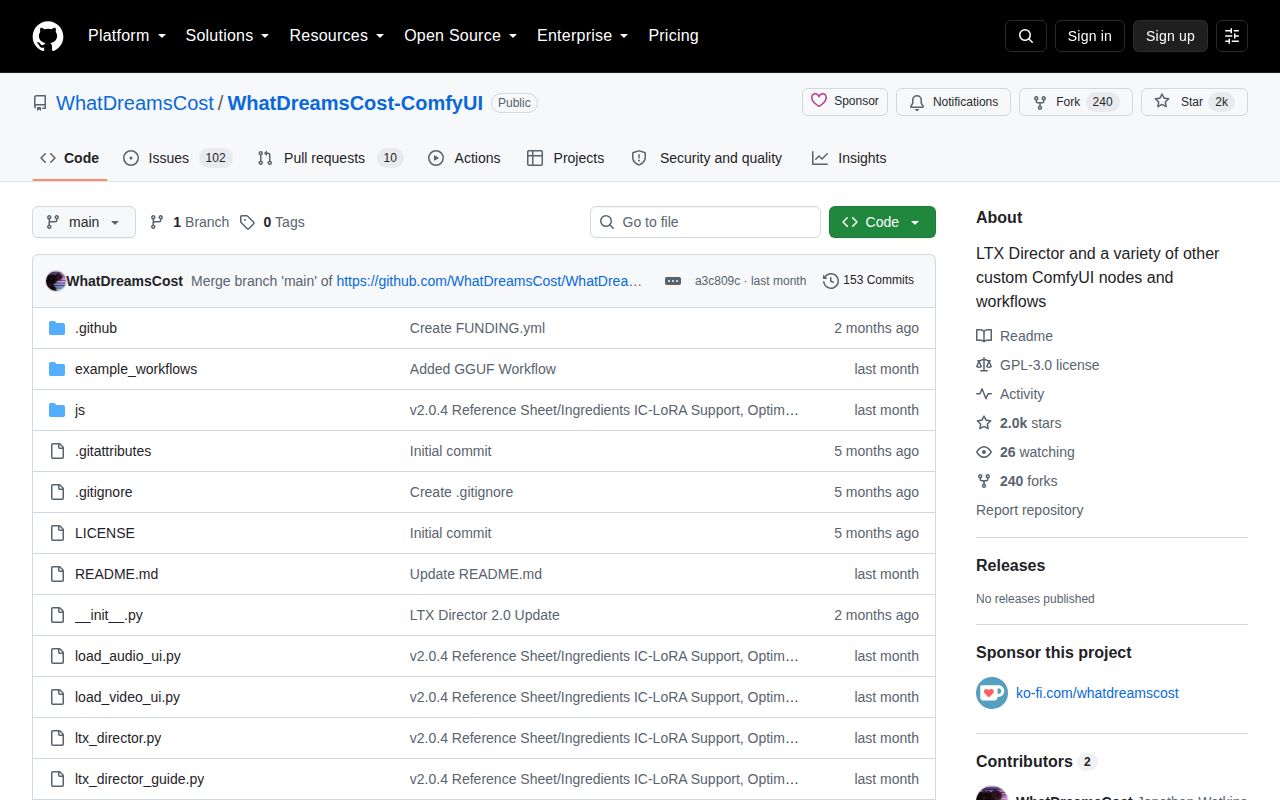This screenshot has width=1280, height=800.
Task: Open the .gitattributes file
Action: [x=113, y=451]
